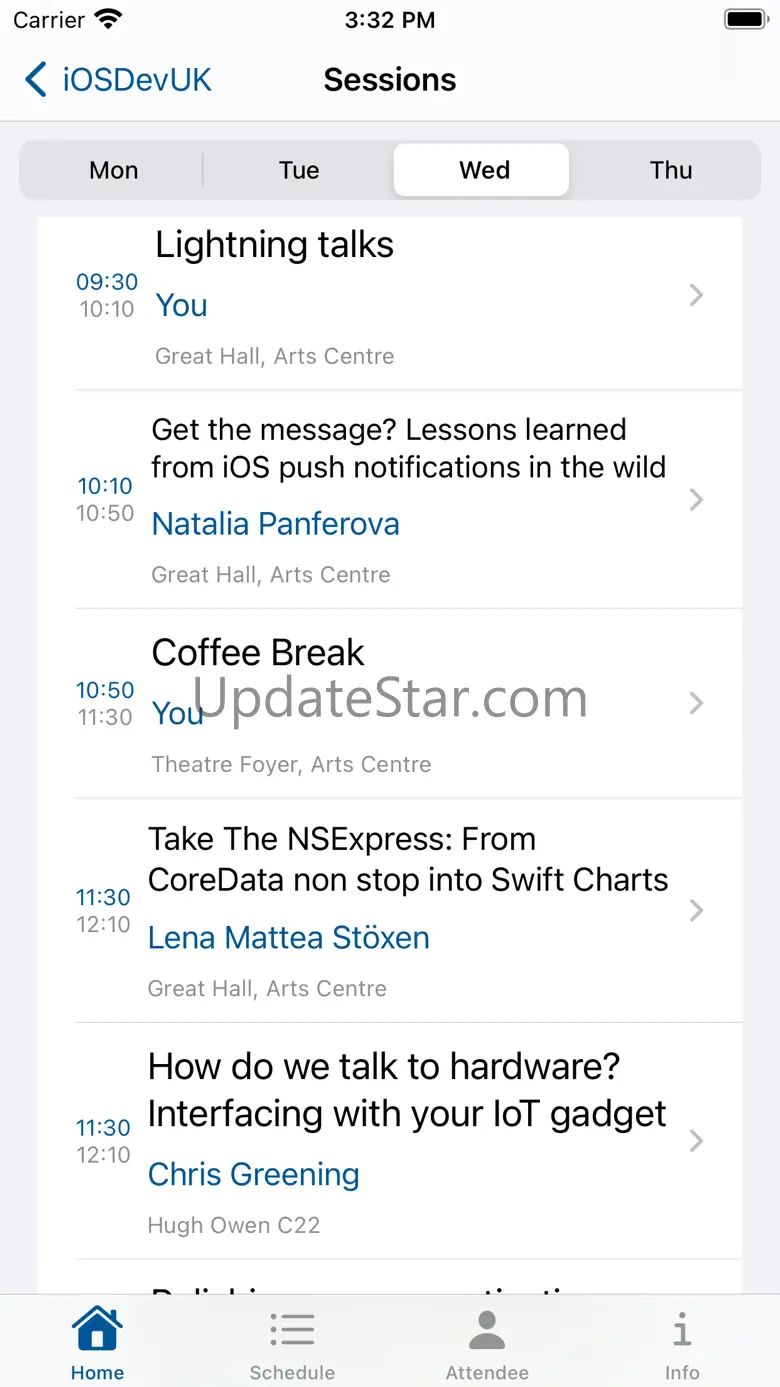Tap the Home tab bar icon
The height and width of the screenshot is (1387, 780).
97,1329
